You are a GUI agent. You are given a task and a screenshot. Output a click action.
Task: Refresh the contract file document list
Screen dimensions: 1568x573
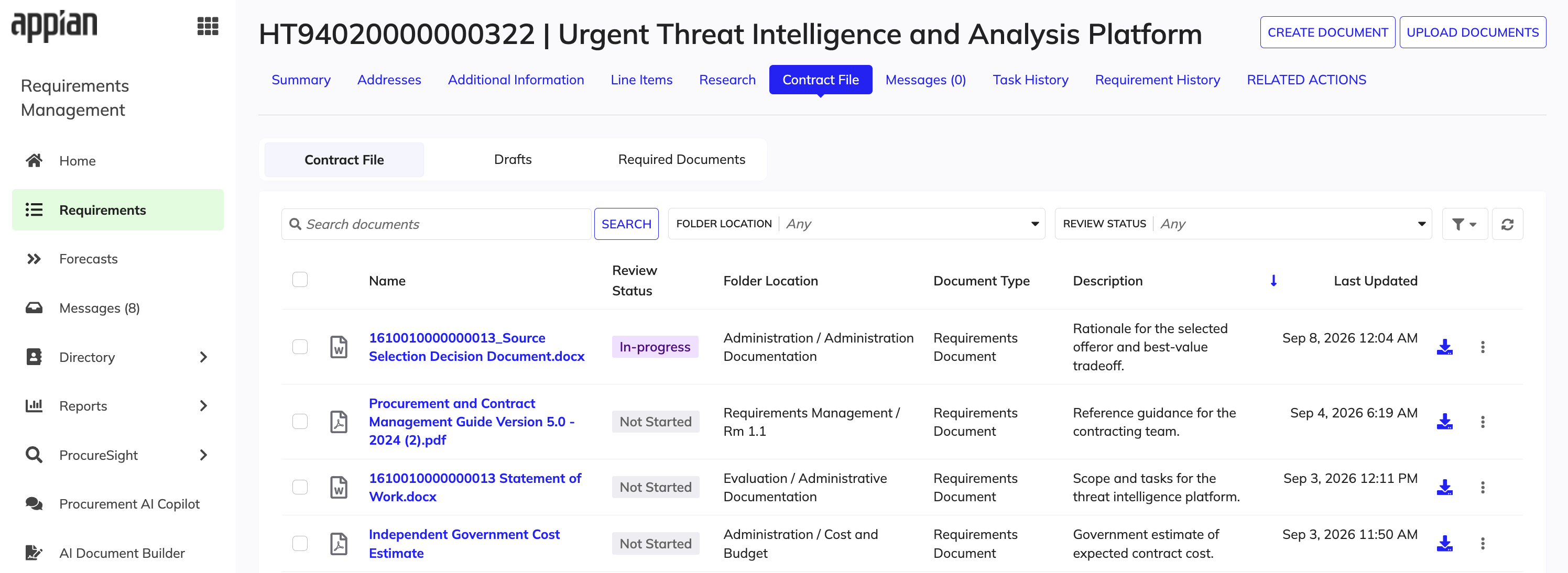1507,225
